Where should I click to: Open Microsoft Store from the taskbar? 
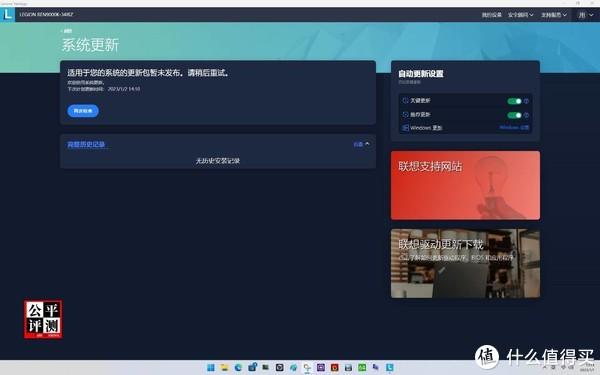(252, 367)
